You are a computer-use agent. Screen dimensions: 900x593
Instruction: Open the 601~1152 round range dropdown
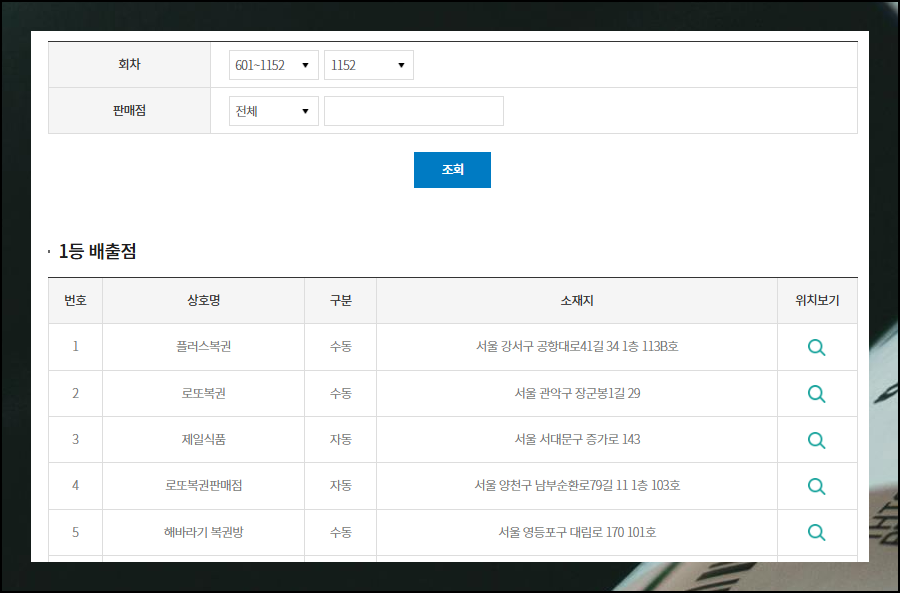(x=274, y=65)
